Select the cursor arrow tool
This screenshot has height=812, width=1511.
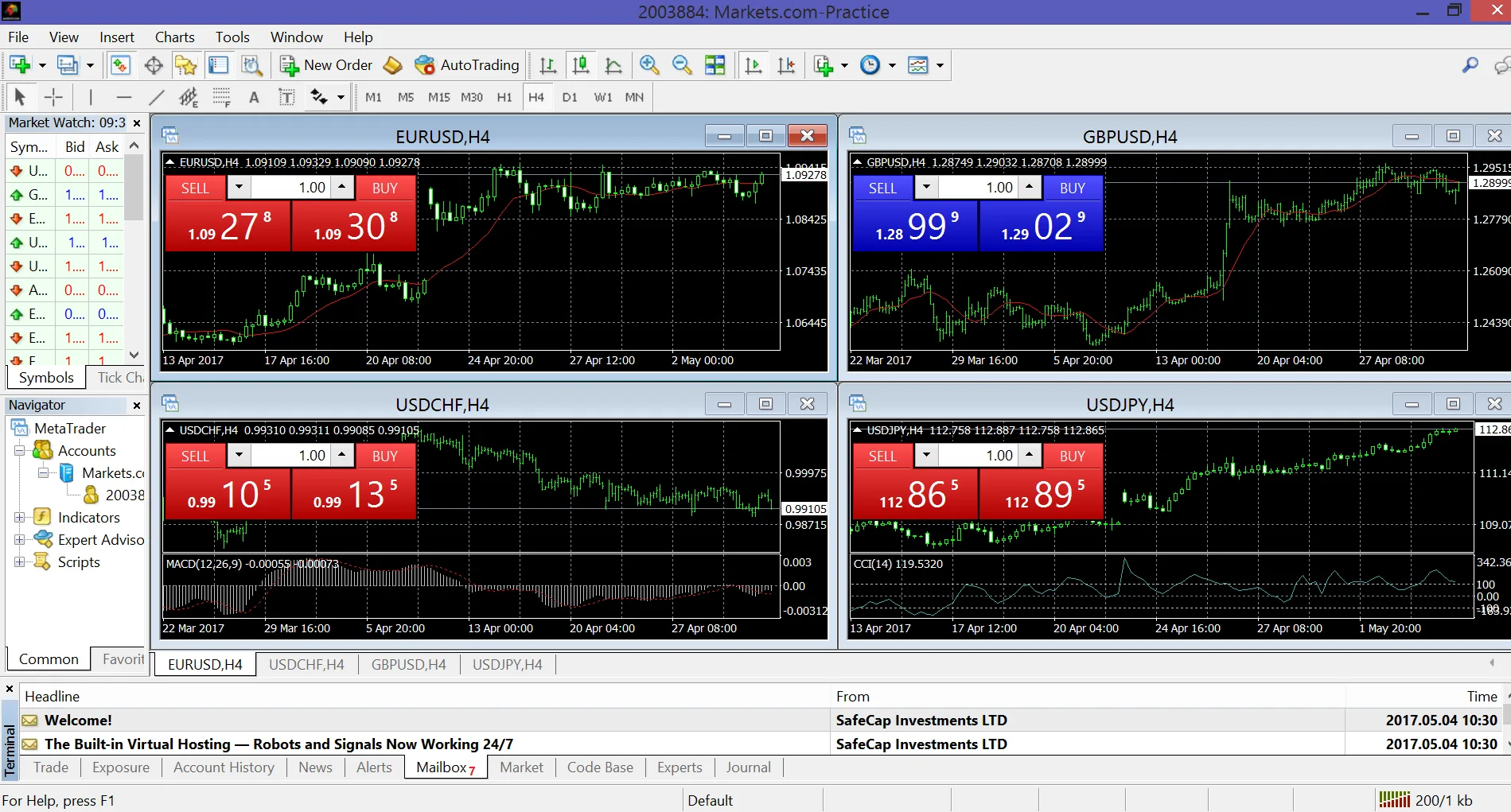[21, 97]
